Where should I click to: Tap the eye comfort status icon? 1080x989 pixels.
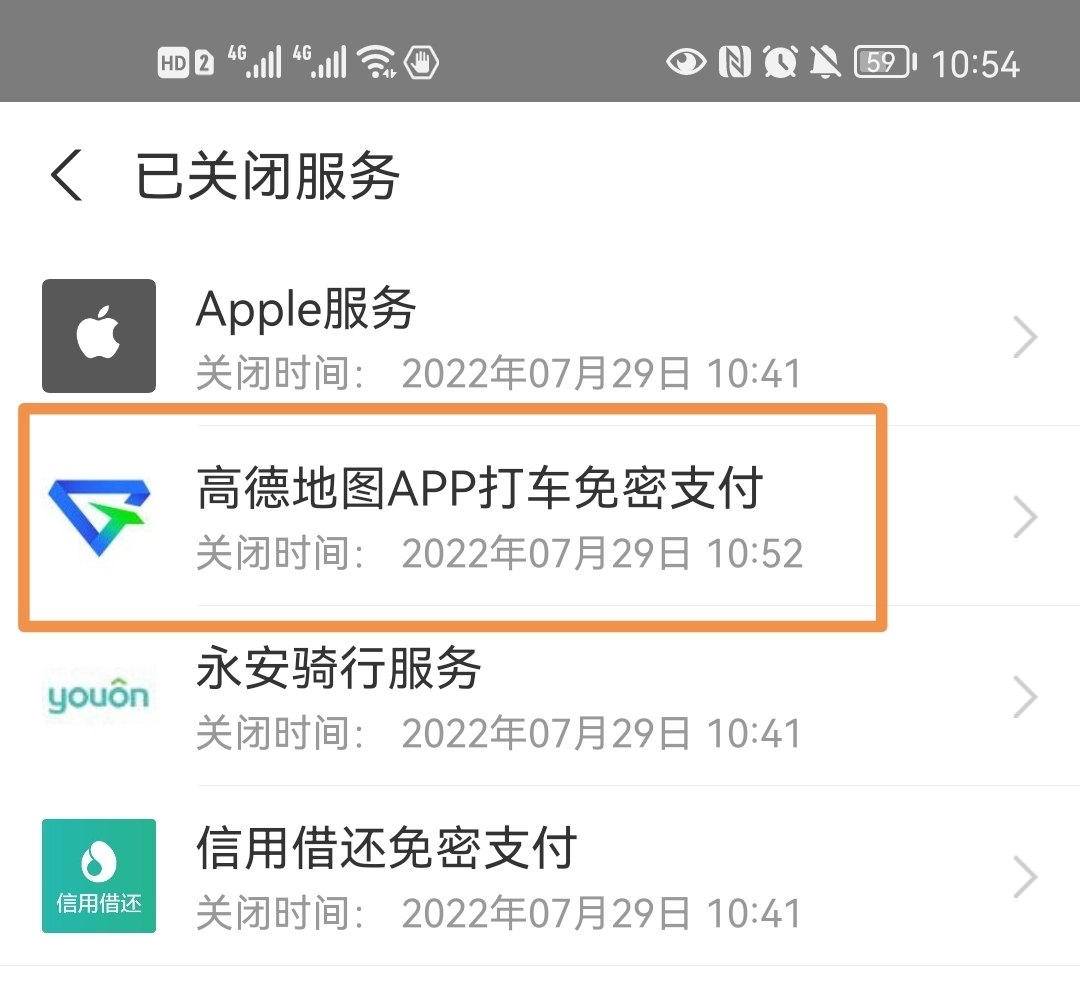coord(686,63)
